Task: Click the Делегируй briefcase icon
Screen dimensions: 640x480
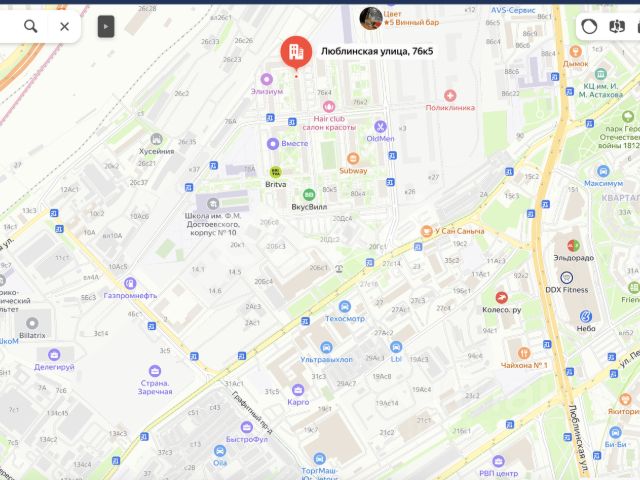Action: (x=54, y=355)
